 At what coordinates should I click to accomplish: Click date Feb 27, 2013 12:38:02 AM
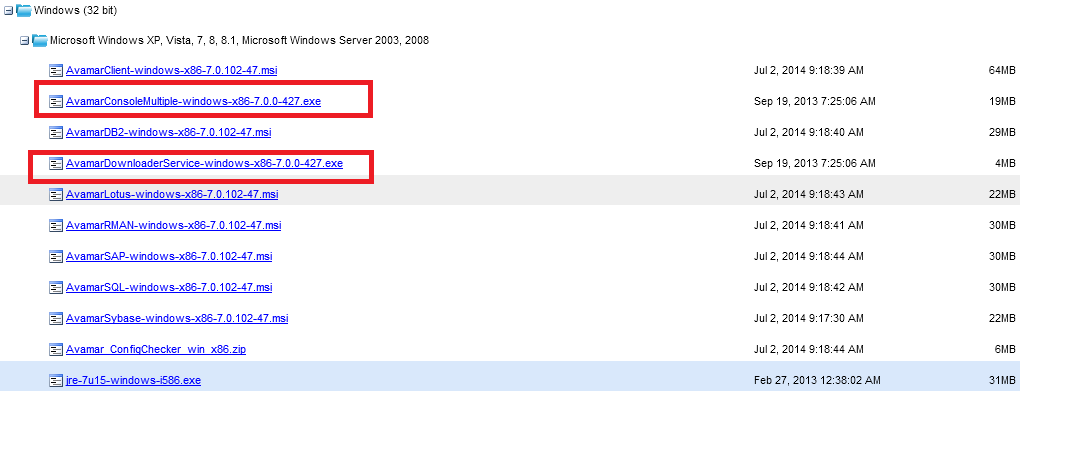pos(817,381)
